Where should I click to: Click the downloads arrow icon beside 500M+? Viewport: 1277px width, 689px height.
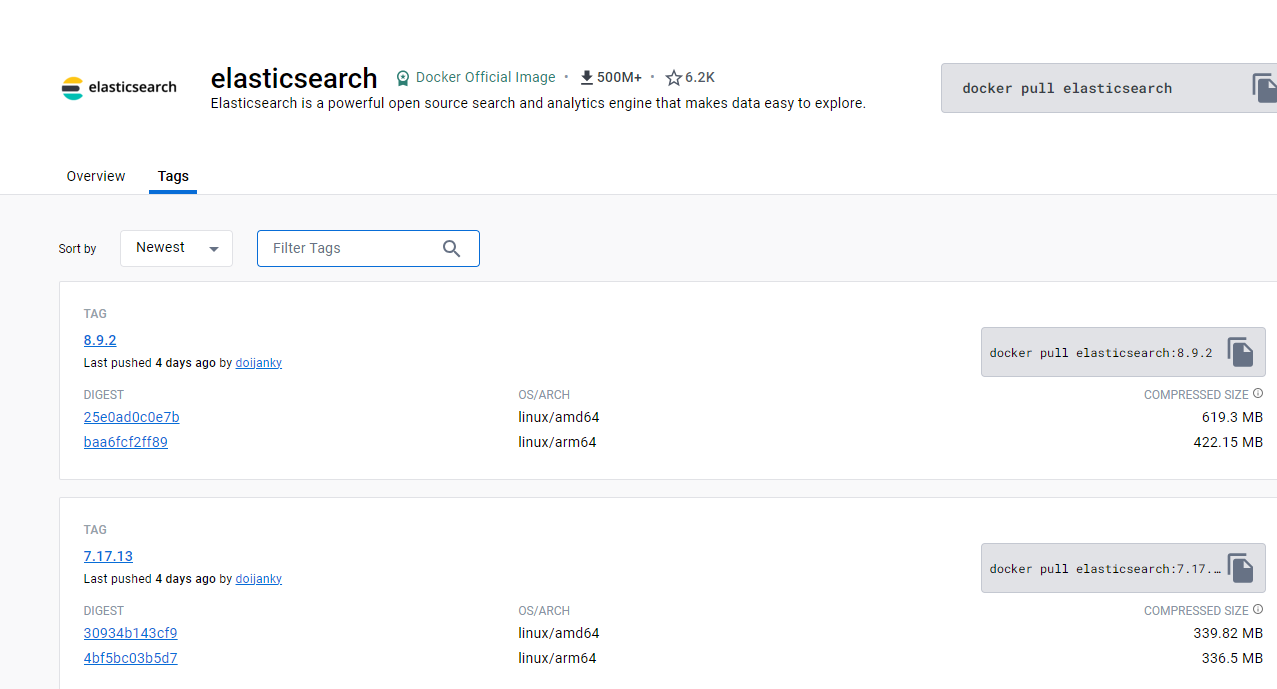(x=587, y=77)
